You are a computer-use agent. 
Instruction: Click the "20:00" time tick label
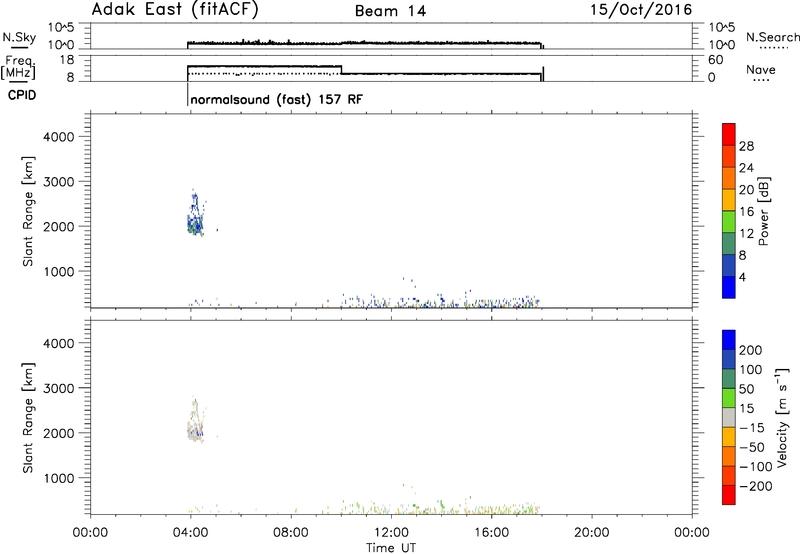(x=591, y=533)
